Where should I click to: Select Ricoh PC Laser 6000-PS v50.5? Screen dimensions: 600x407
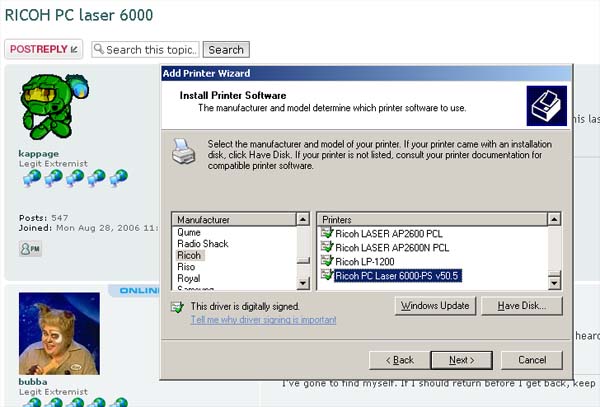[397, 276]
